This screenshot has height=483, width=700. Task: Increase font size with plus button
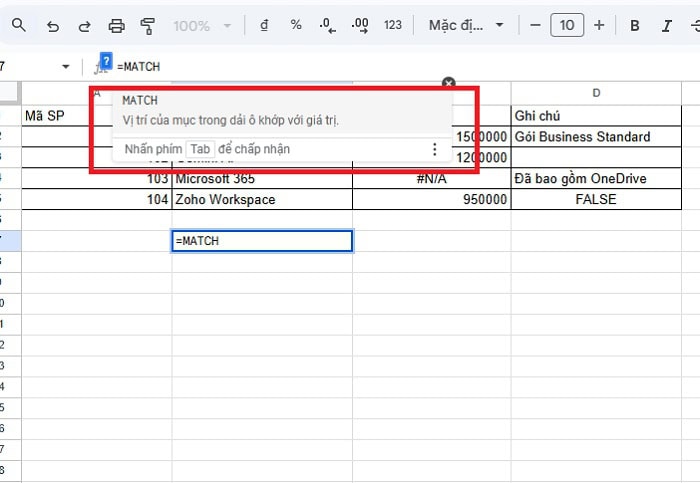click(x=599, y=25)
